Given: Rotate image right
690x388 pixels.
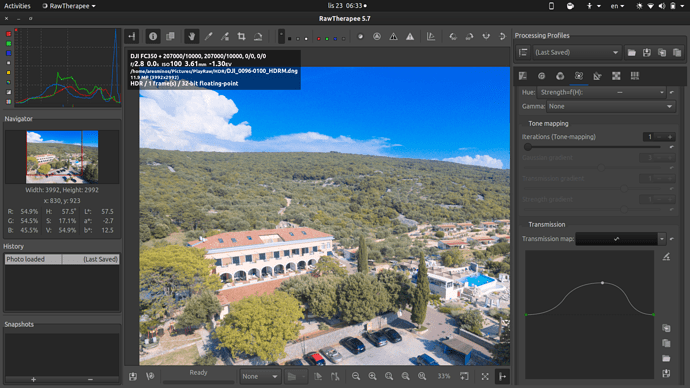Looking at the screenshot, I should coord(469,37).
